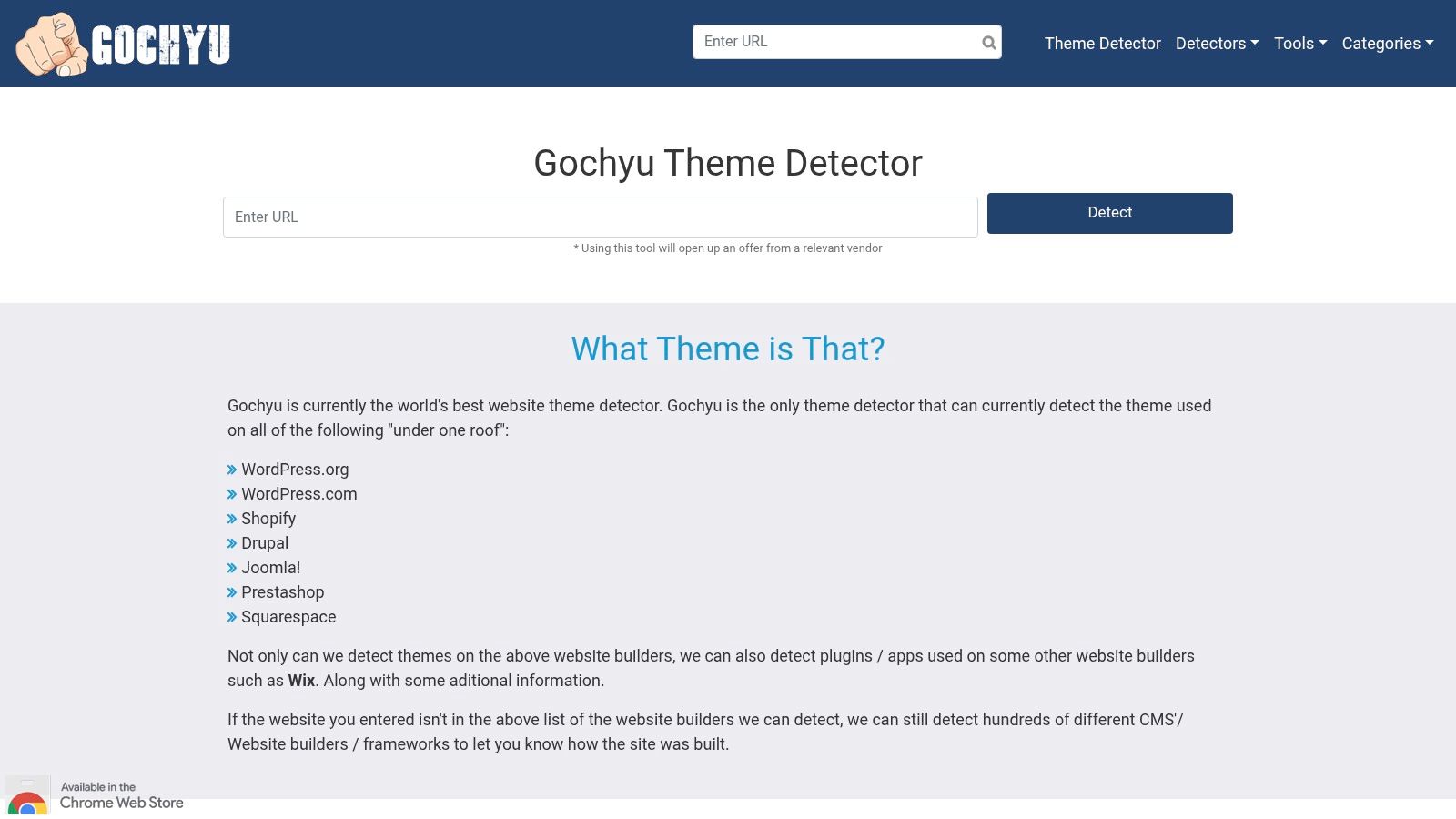Screen dimensions: 1456x819
Task: Click the 'Drupal' list item
Action: (265, 543)
